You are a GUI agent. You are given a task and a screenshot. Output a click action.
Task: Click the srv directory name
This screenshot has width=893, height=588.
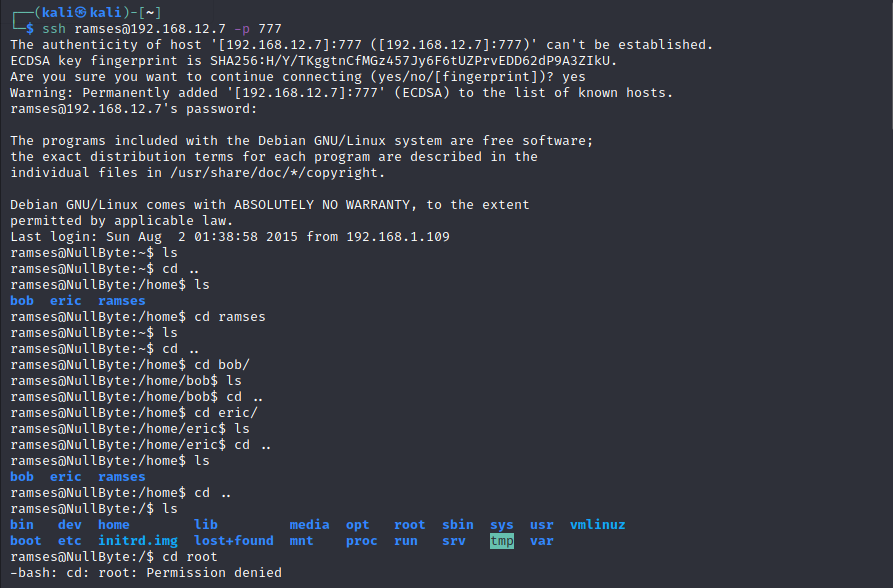coord(454,541)
